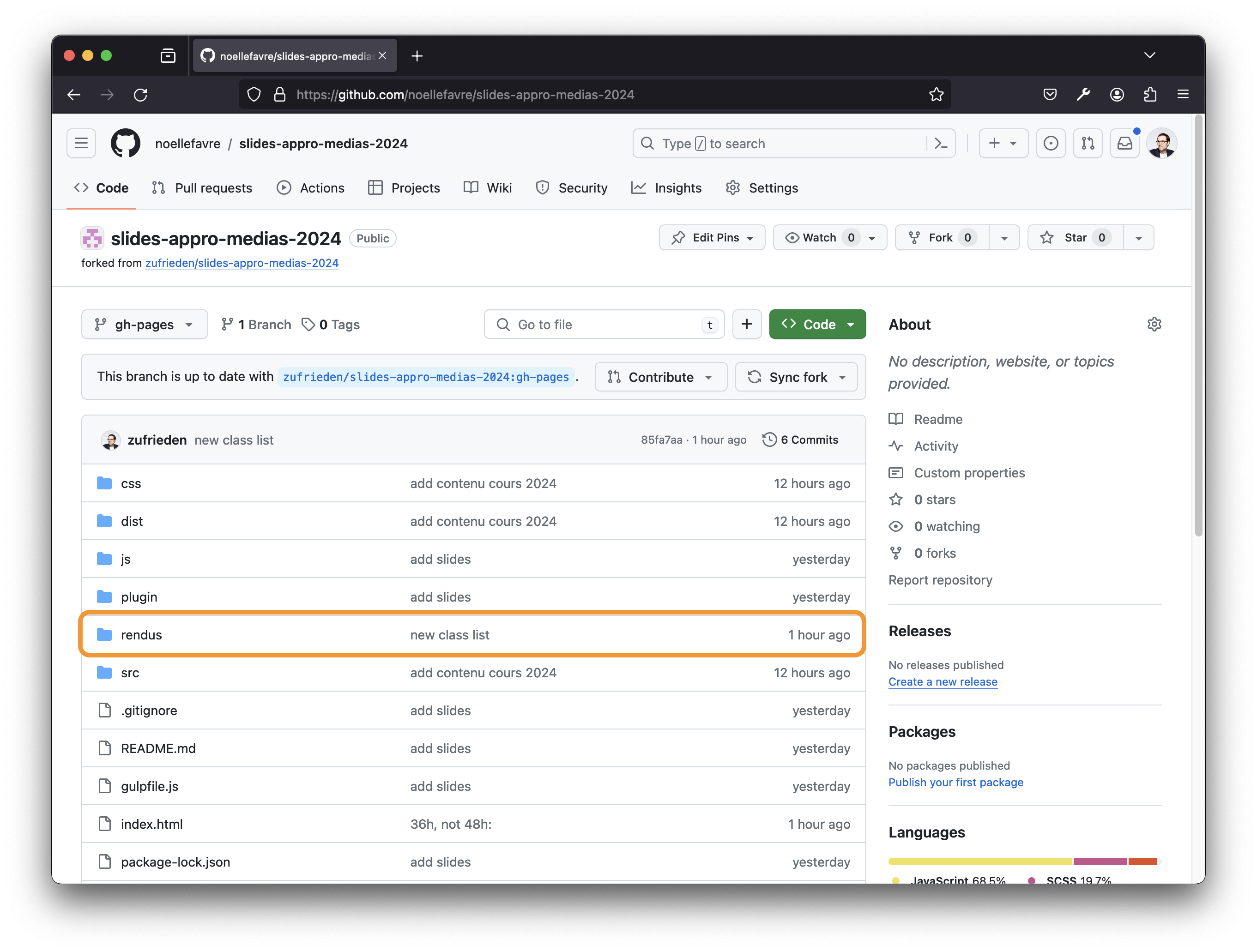Expand the Sync fork dropdown
The width and height of the screenshot is (1257, 952).
click(x=796, y=377)
